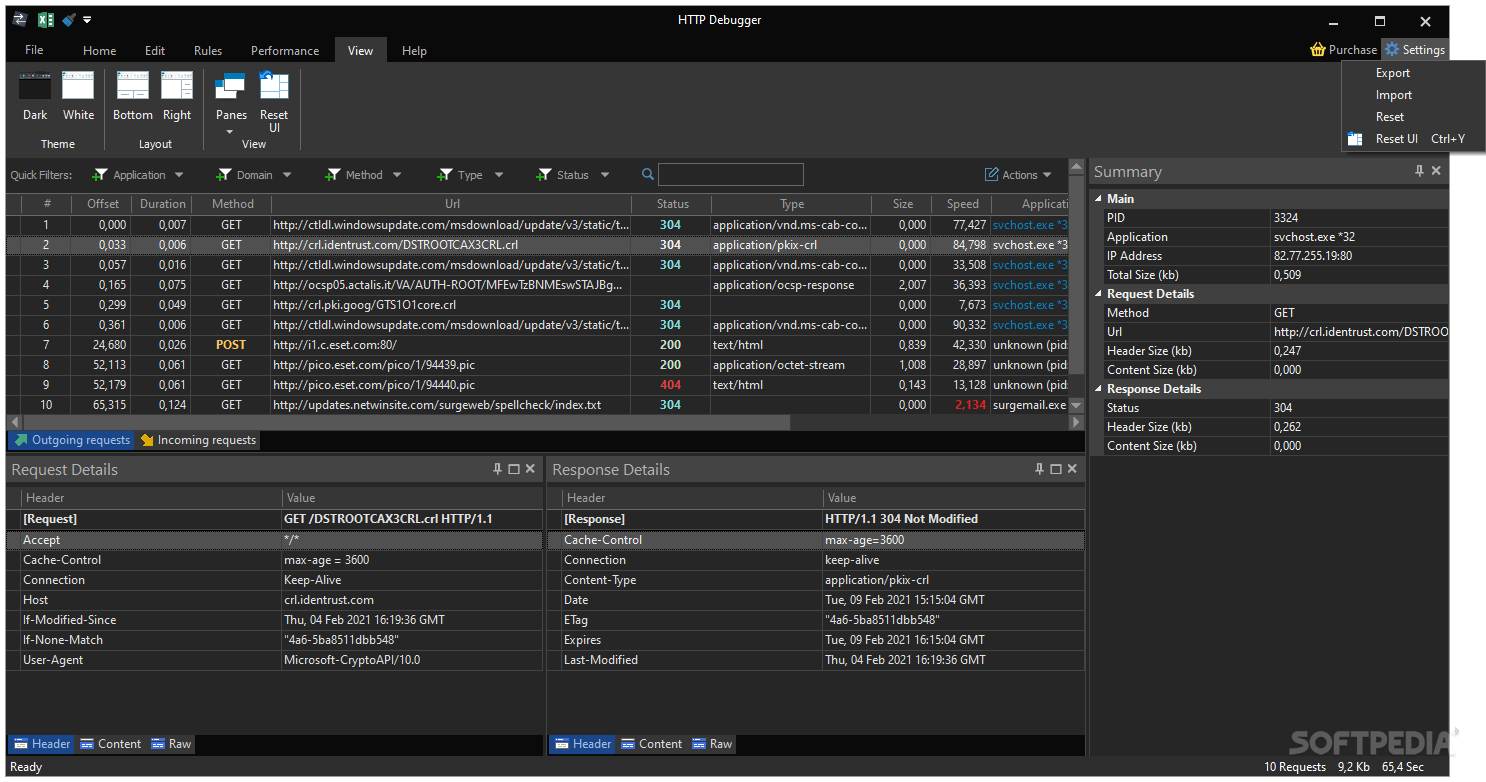Open the Method quick filter dropdown
The height and width of the screenshot is (782, 1486).
click(363, 175)
